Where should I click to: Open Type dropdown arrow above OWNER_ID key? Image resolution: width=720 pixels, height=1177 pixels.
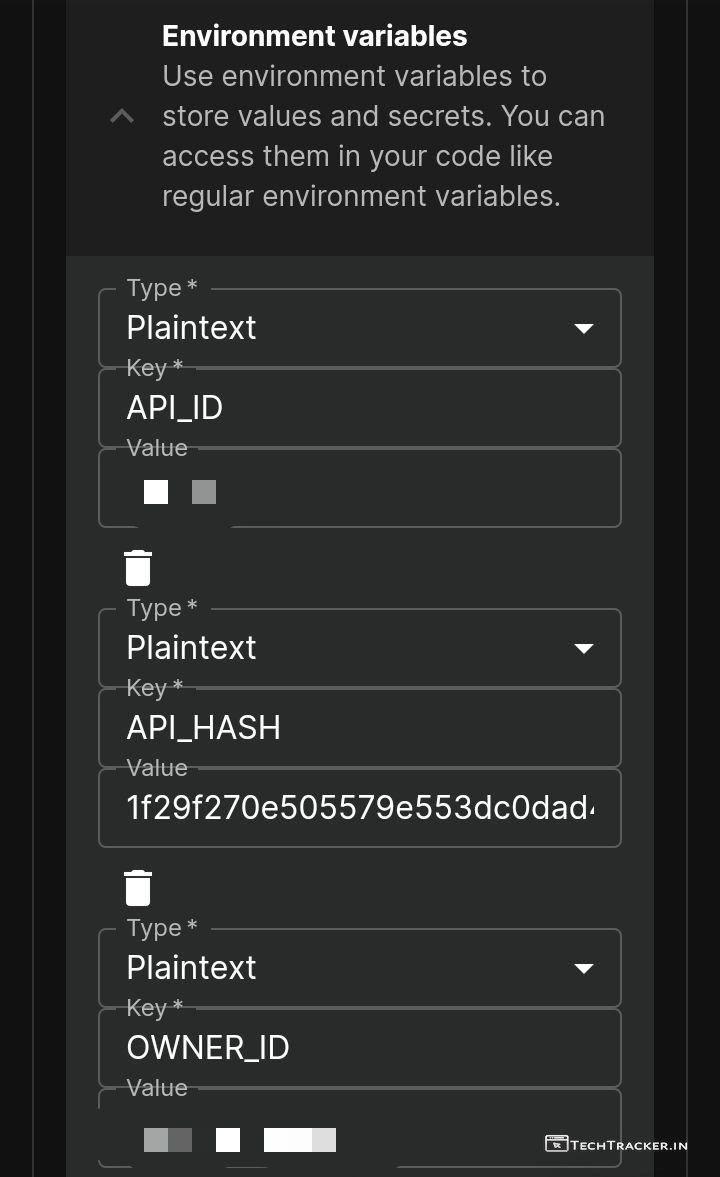[x=583, y=968]
